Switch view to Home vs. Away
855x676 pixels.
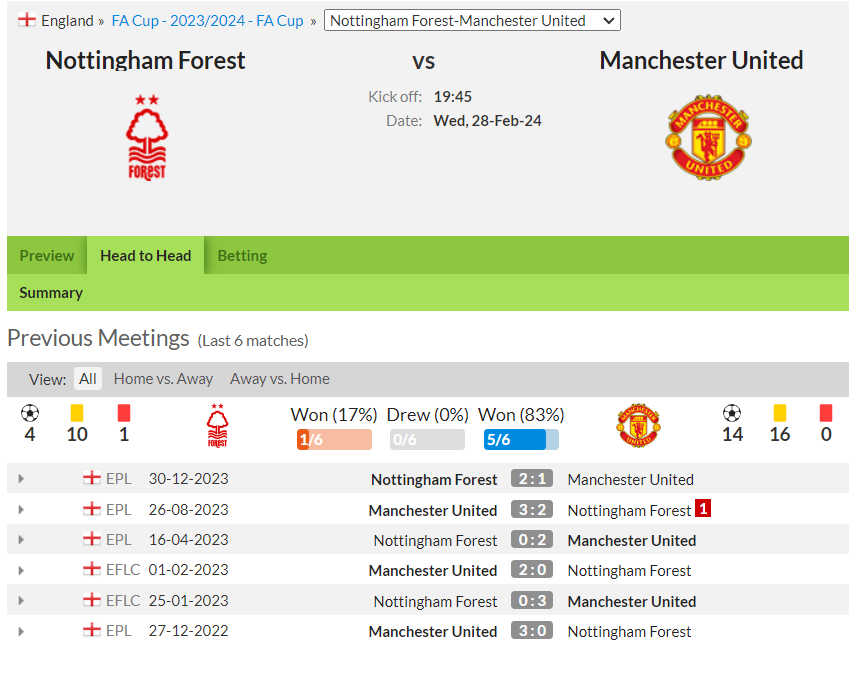tap(163, 379)
